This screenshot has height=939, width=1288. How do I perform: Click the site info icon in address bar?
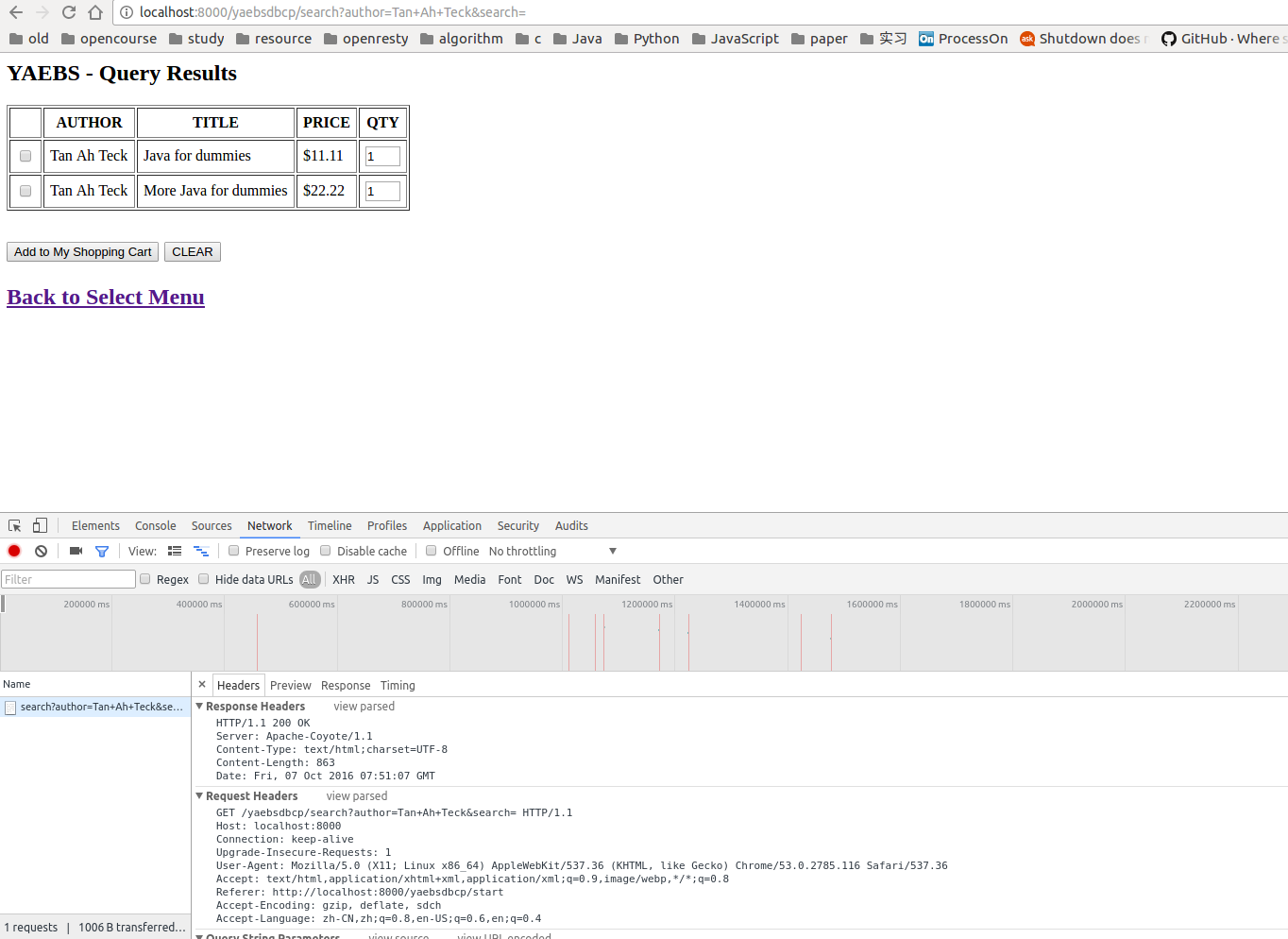coord(127,12)
